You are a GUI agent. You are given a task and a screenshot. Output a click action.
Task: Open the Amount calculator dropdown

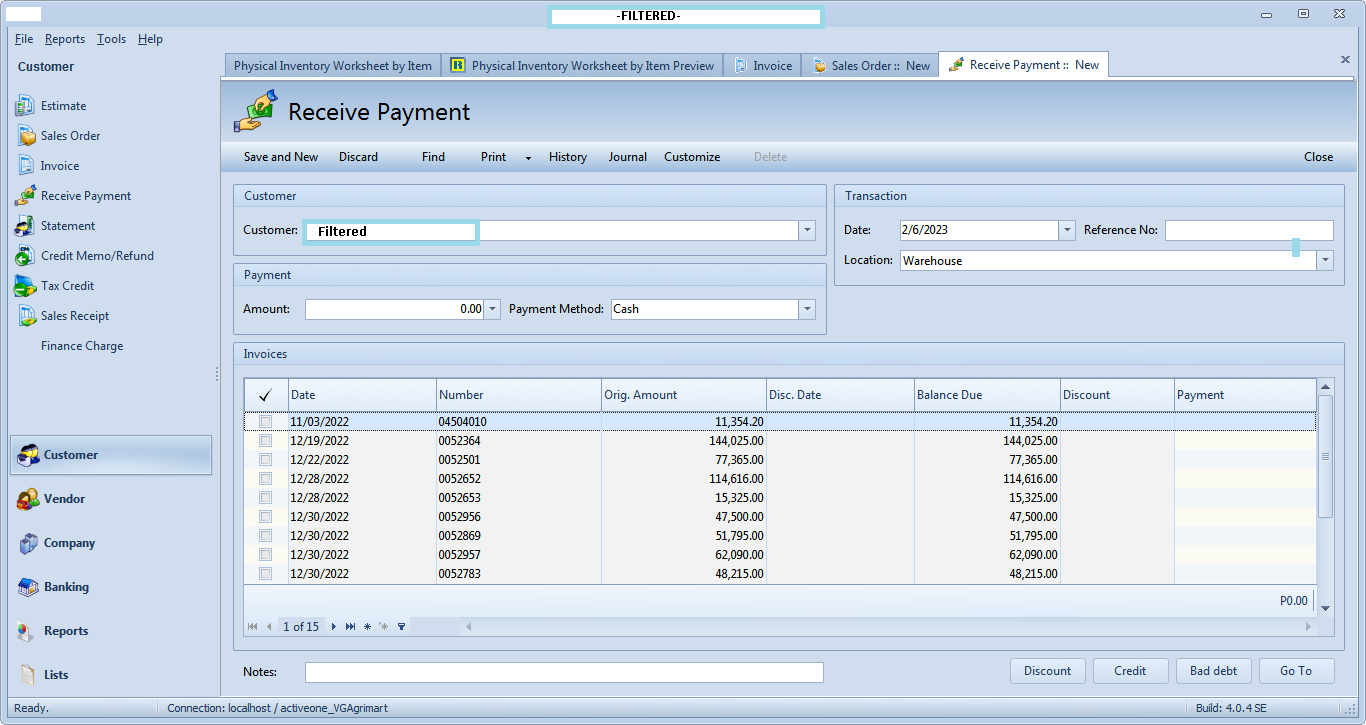pyautogui.click(x=492, y=309)
